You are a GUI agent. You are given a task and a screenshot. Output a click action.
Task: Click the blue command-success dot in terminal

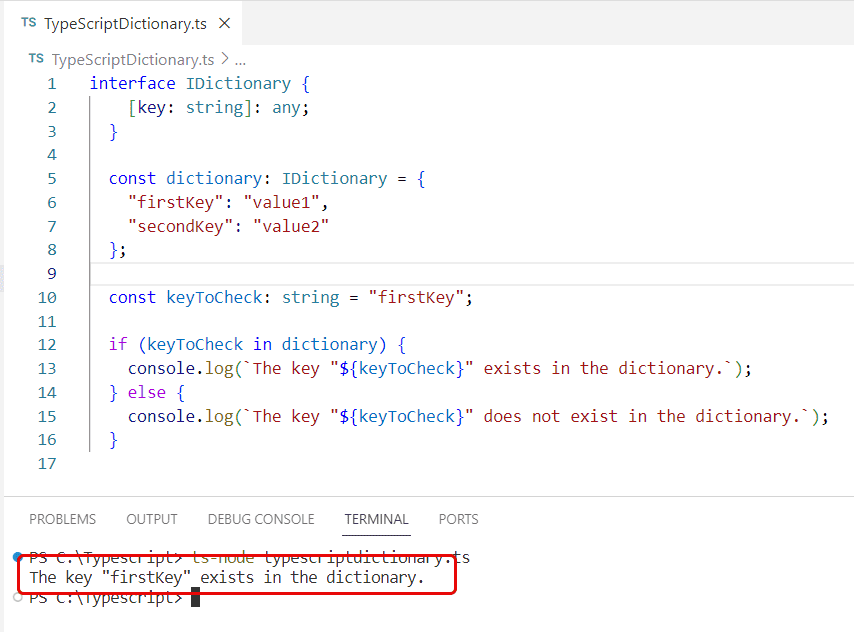click(17, 557)
